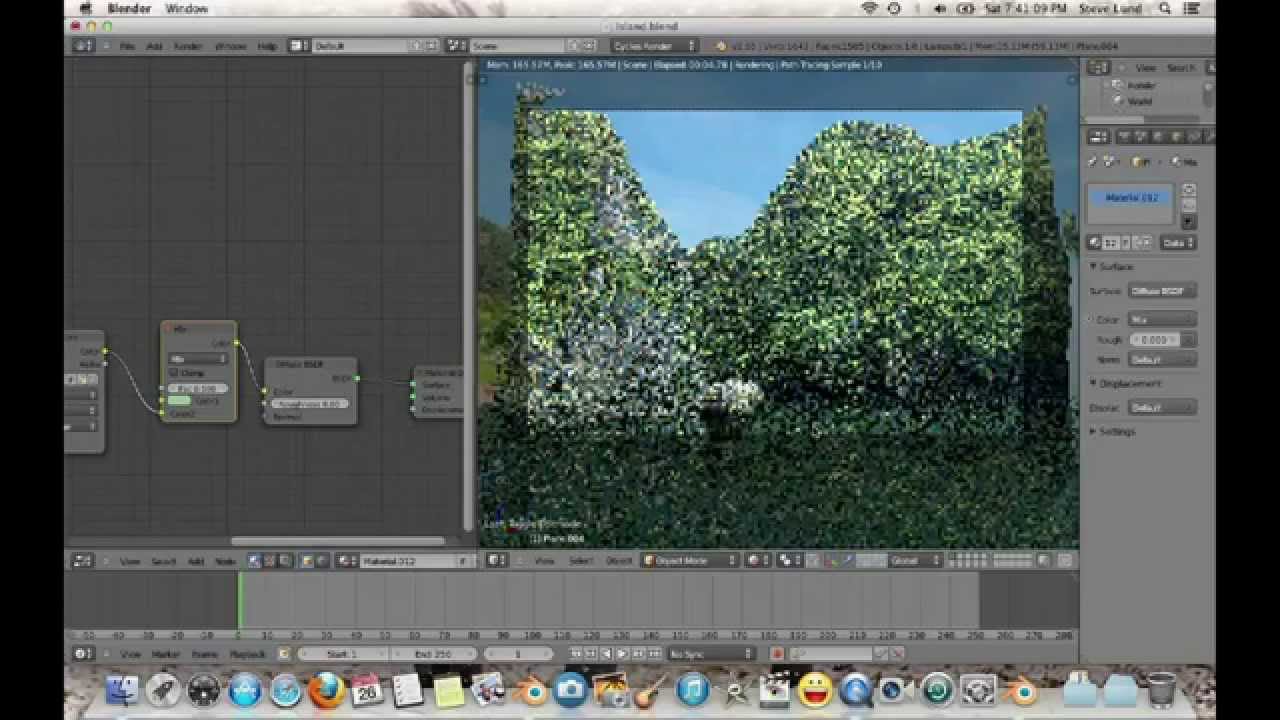The image size is (1280, 720).
Task: Select the World item in outliner
Action: 1139,101
